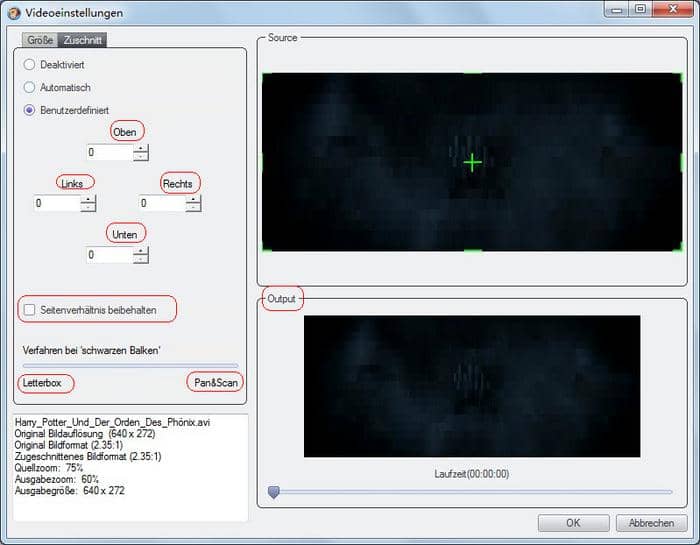Switch to the Größe tab

coord(40,40)
